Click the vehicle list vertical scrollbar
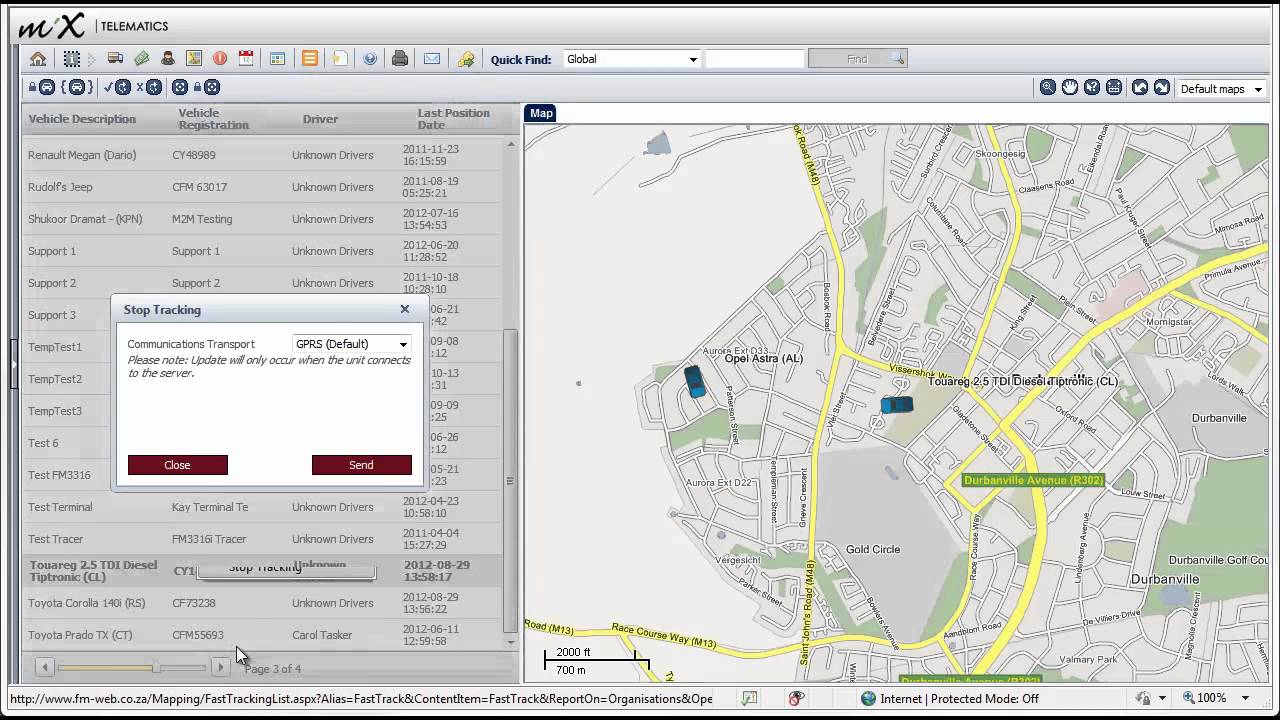The width and height of the screenshot is (1280, 720). (x=510, y=480)
